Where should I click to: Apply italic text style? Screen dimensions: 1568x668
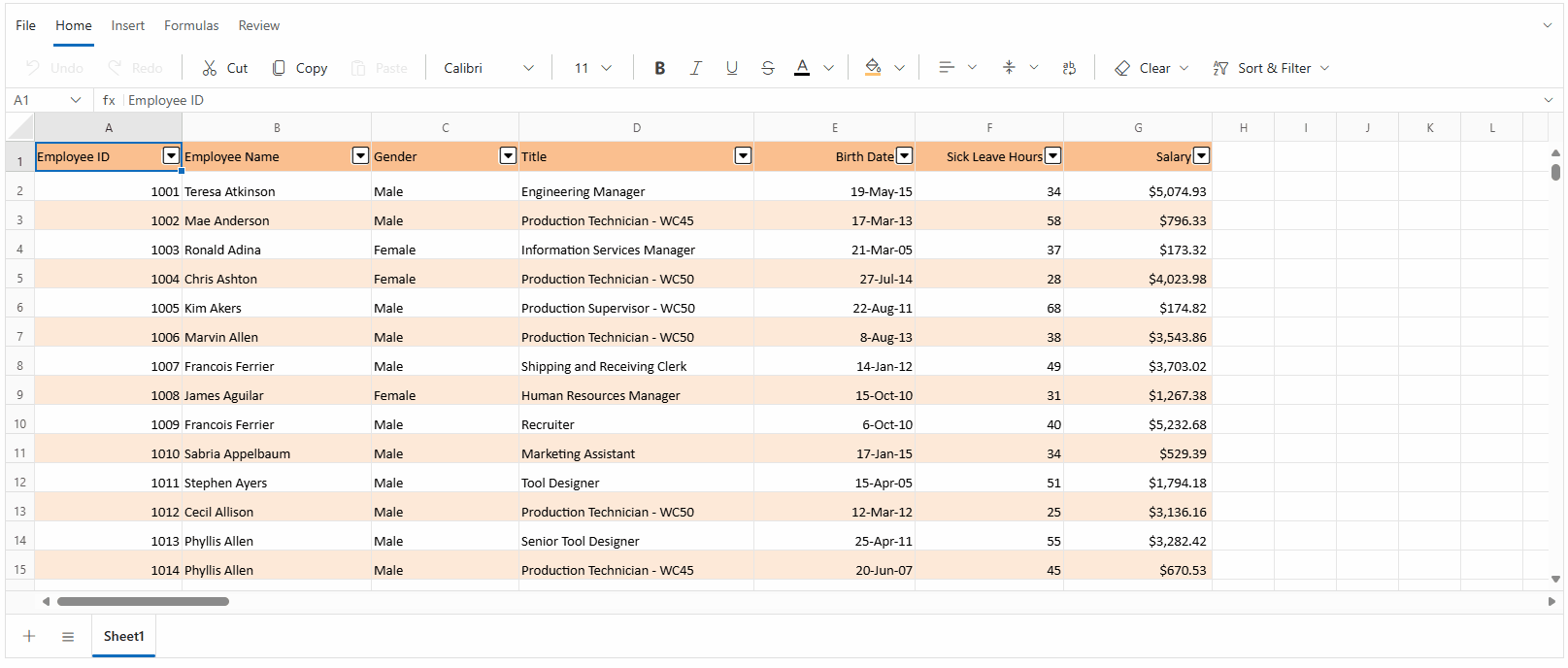coord(695,68)
